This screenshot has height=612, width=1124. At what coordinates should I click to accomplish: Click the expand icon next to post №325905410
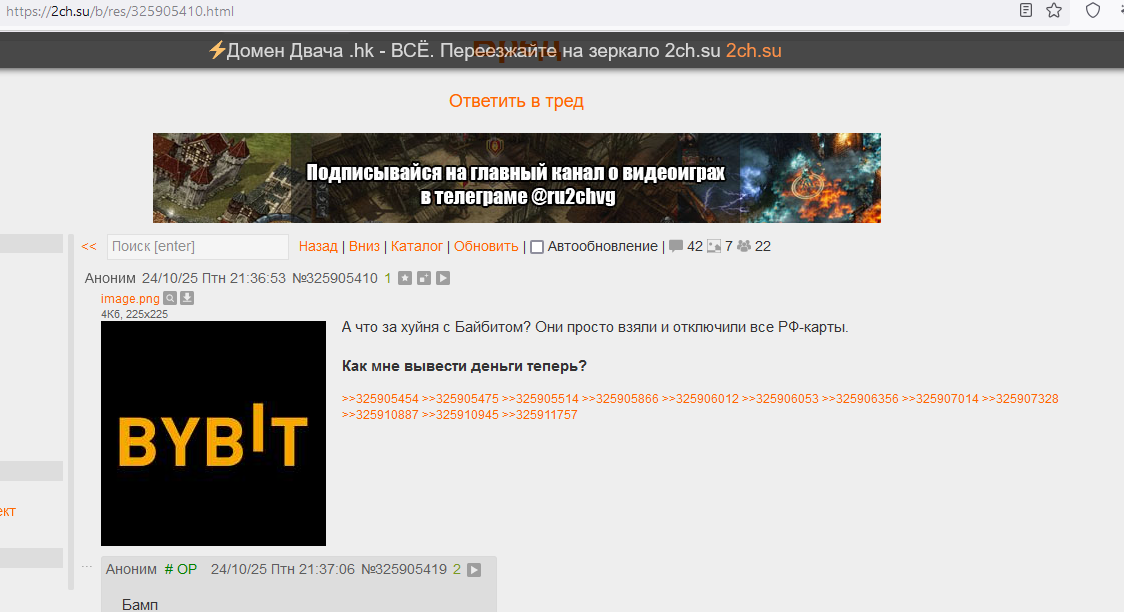424,278
